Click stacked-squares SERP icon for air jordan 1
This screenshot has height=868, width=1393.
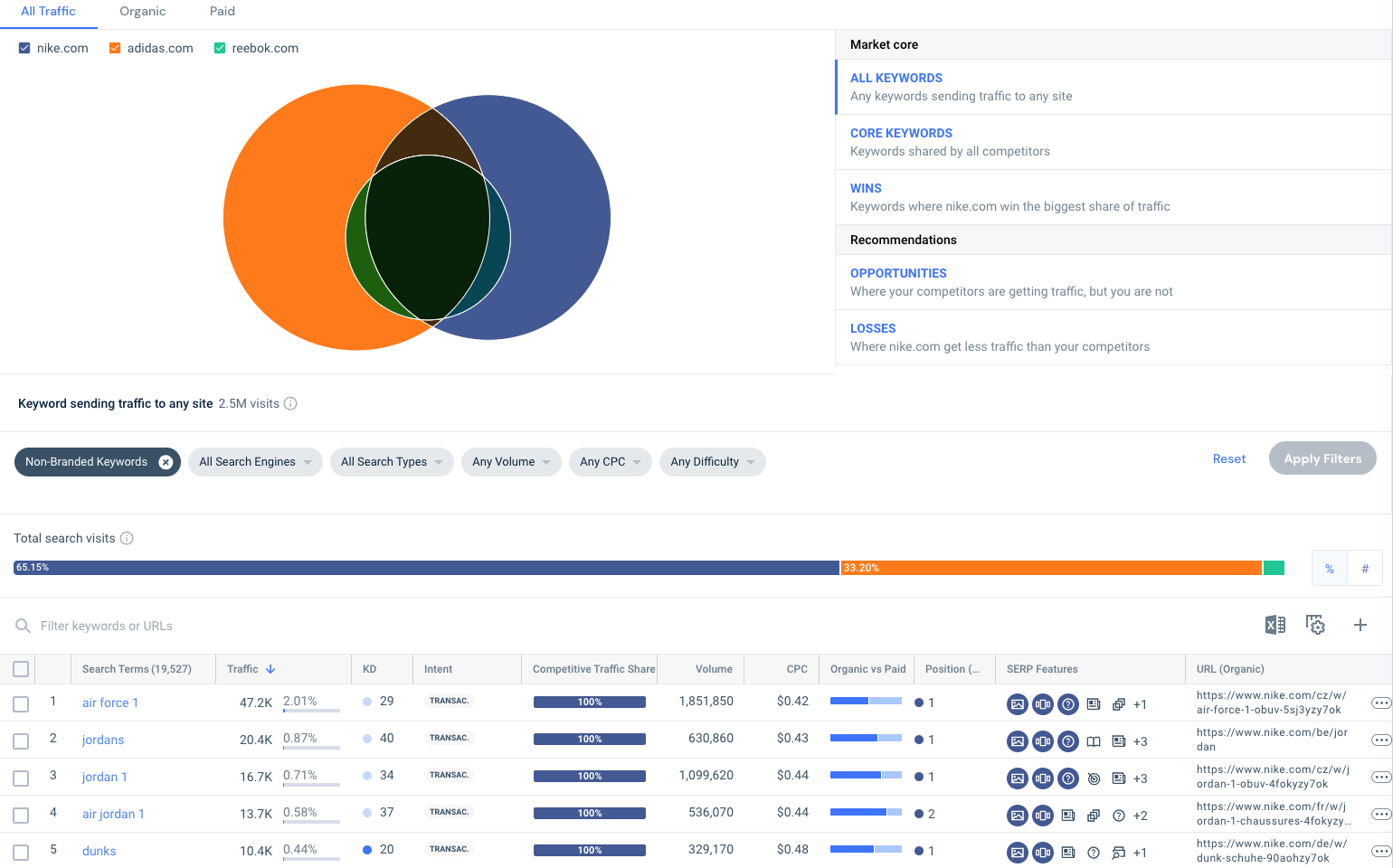point(1094,816)
